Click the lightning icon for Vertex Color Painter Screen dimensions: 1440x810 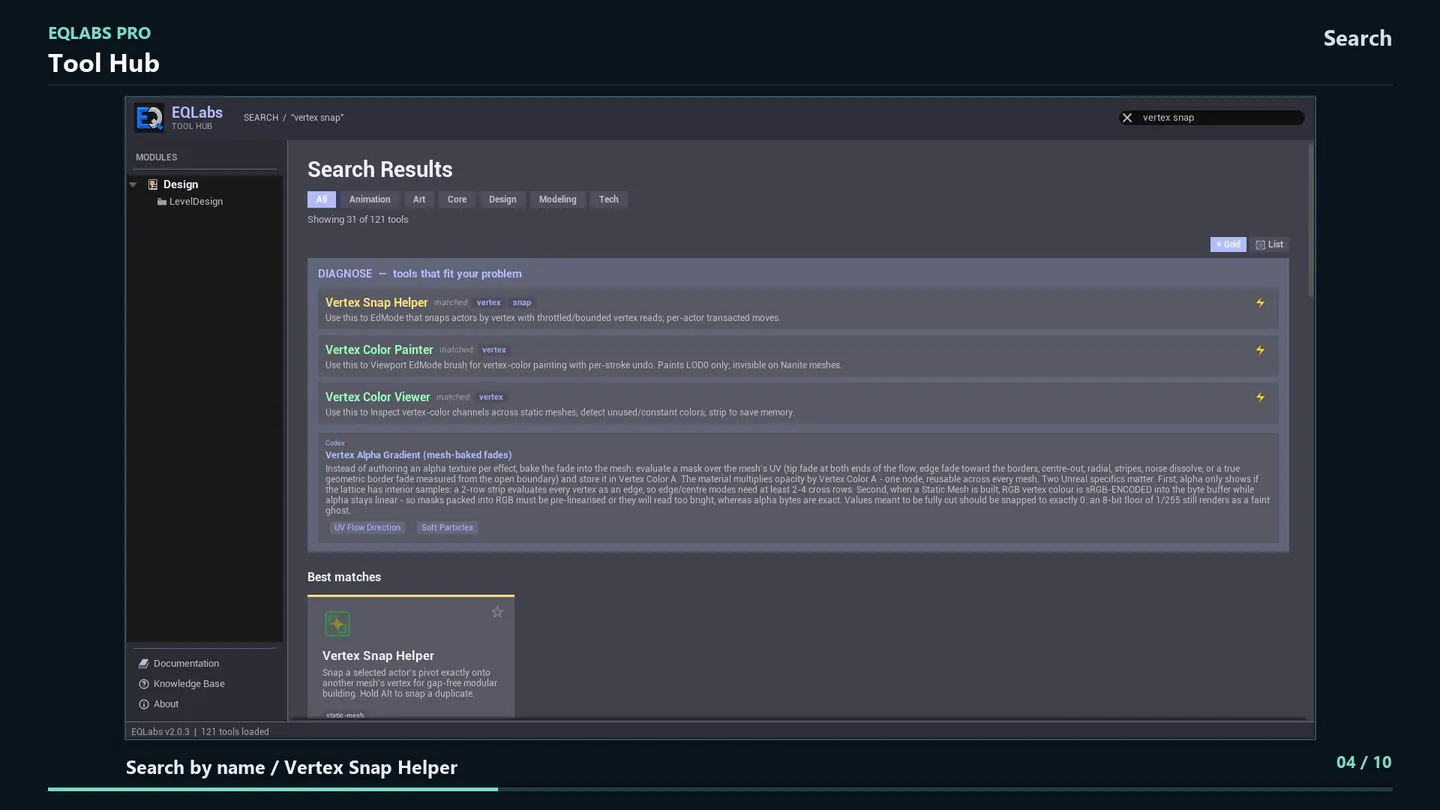pyautogui.click(x=1260, y=350)
